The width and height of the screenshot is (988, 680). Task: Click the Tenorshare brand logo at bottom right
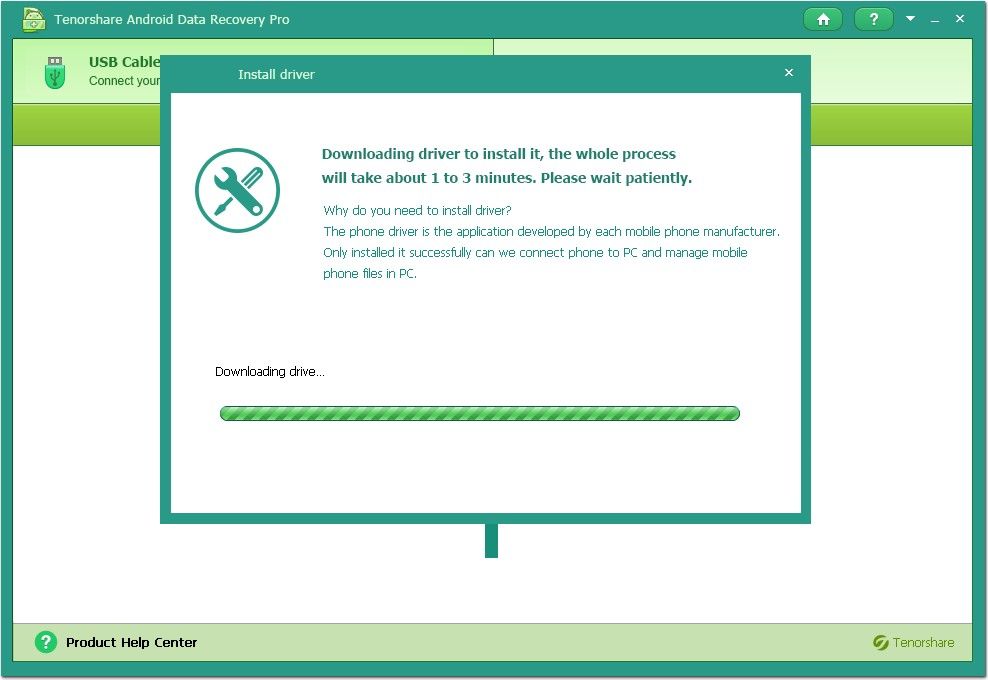point(913,643)
